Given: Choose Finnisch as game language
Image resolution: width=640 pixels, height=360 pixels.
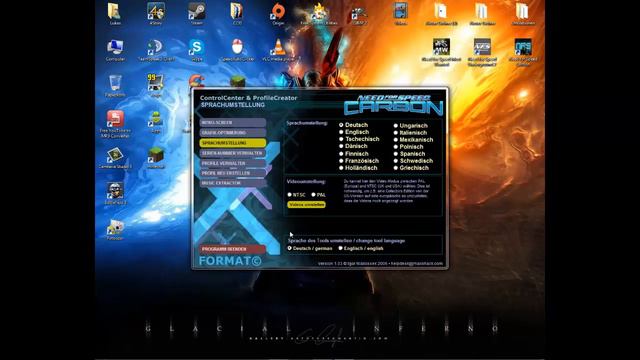Looking at the screenshot, I should (x=354, y=153).
